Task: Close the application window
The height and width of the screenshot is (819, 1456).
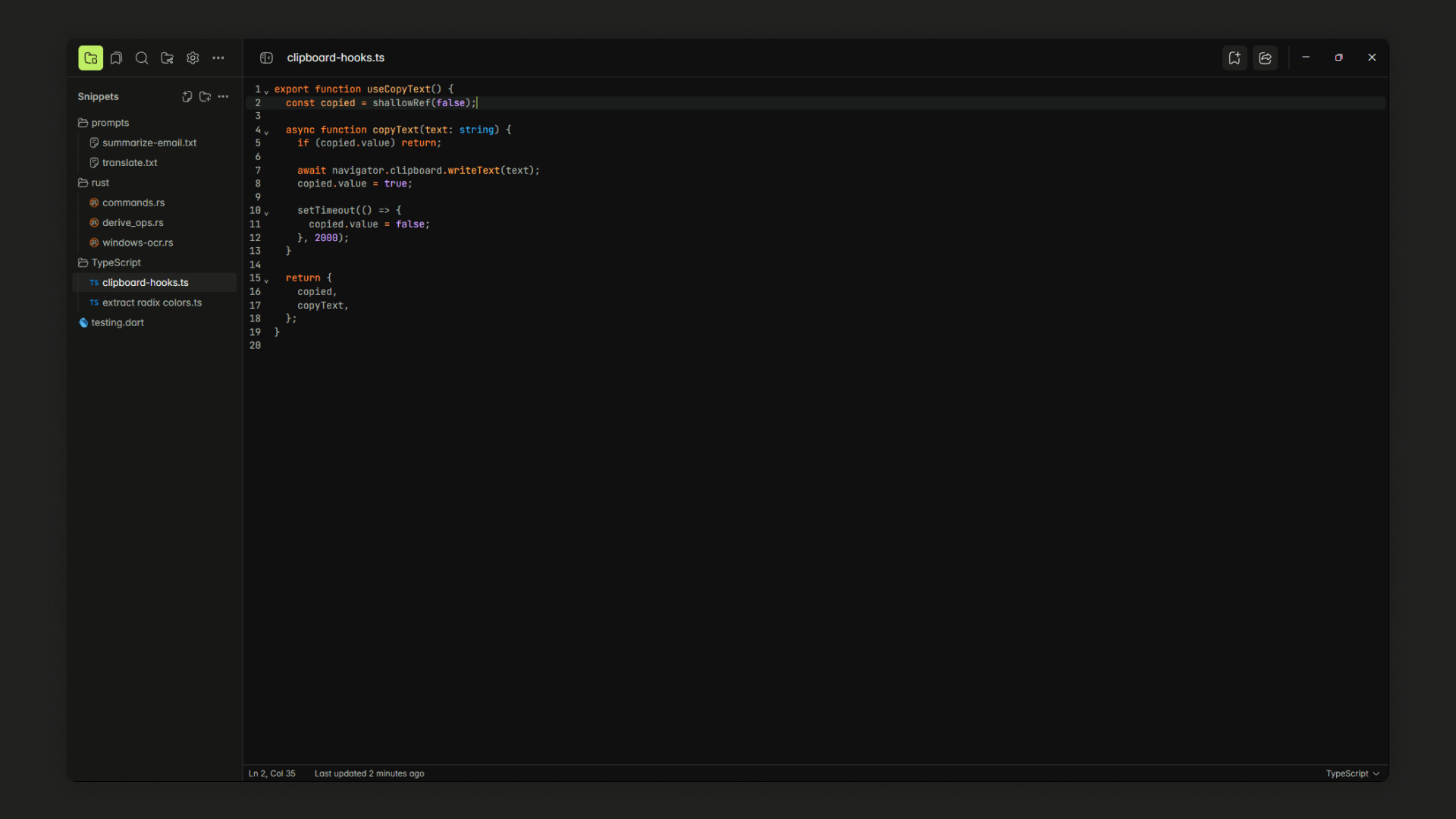Action: tap(1372, 58)
